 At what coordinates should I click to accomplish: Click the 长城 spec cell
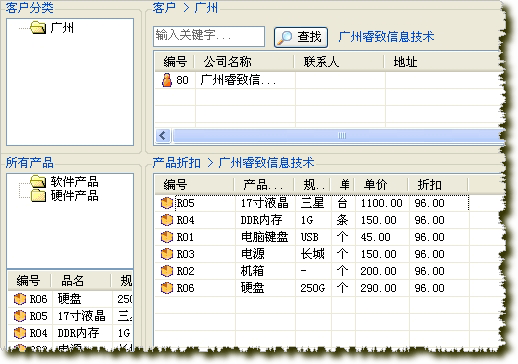pos(312,254)
